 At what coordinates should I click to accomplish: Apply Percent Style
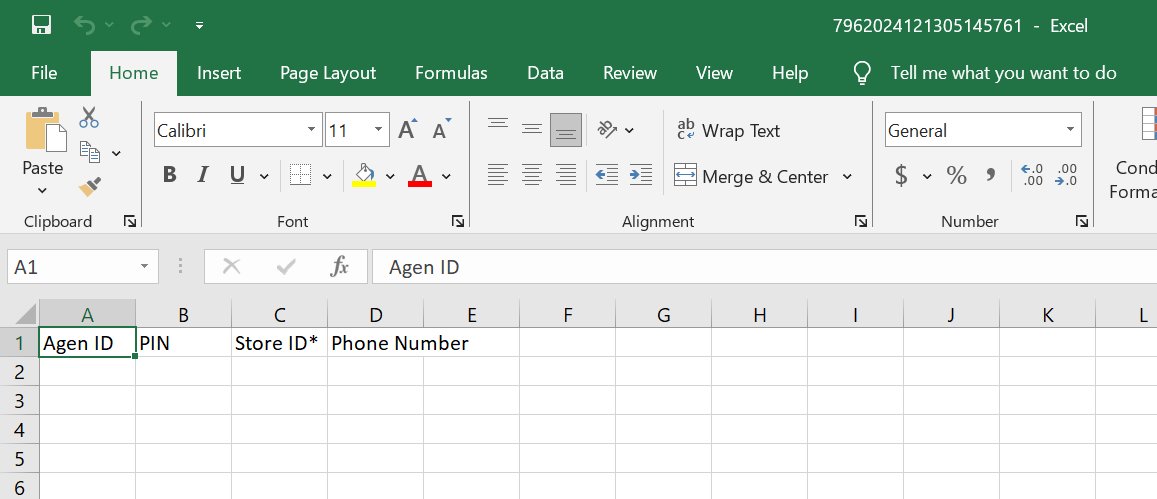click(956, 175)
